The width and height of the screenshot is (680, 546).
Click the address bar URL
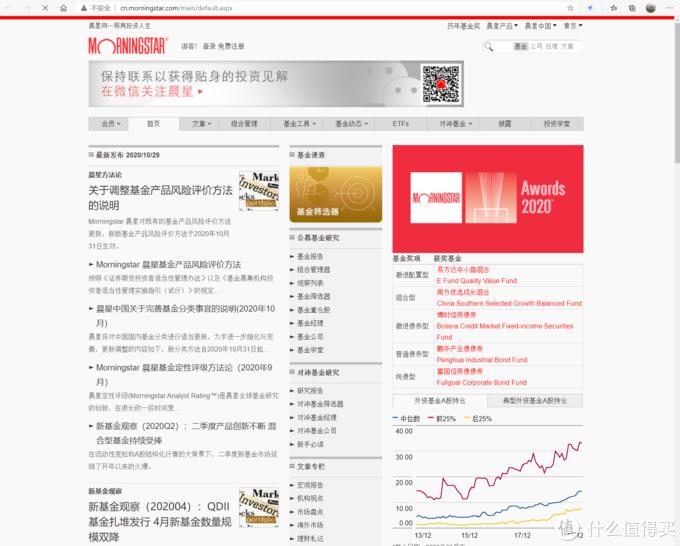click(x=176, y=8)
